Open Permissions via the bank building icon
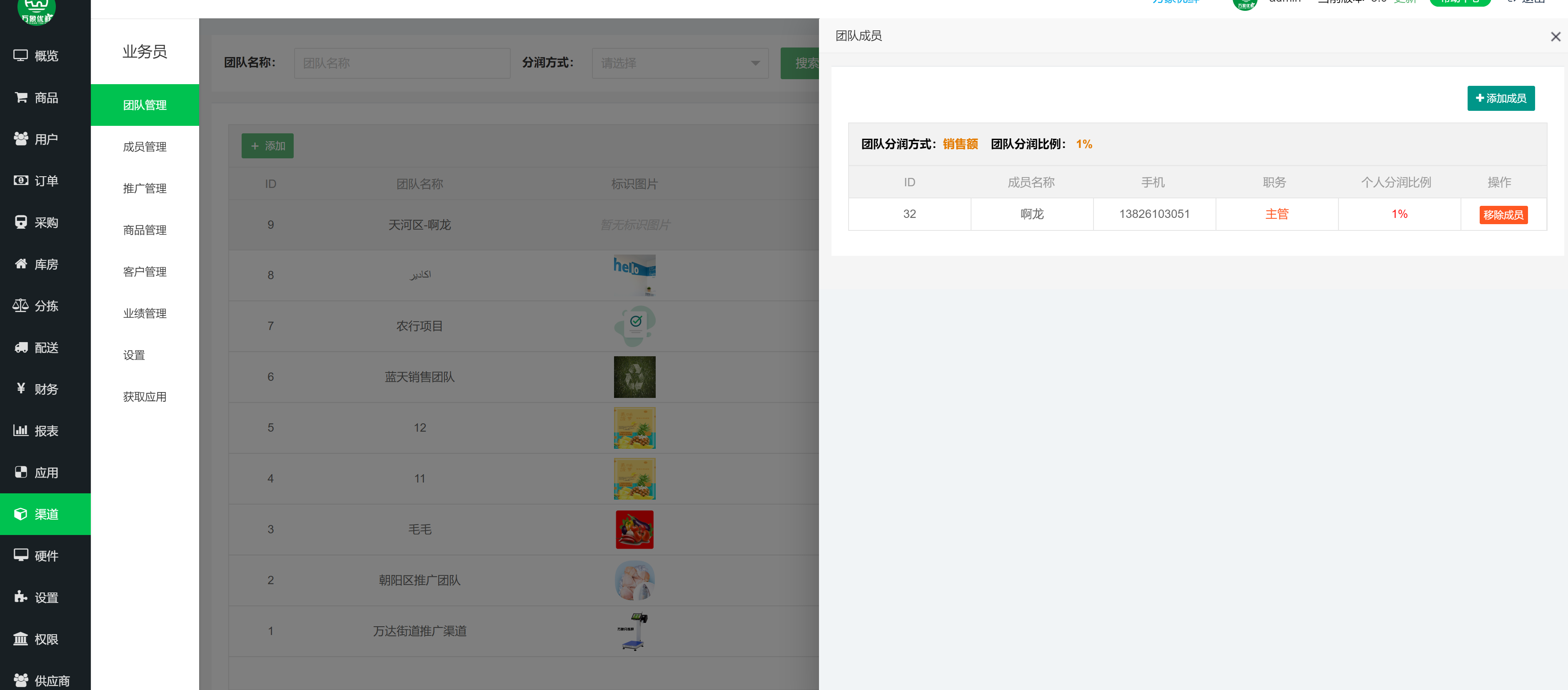 tap(21, 639)
